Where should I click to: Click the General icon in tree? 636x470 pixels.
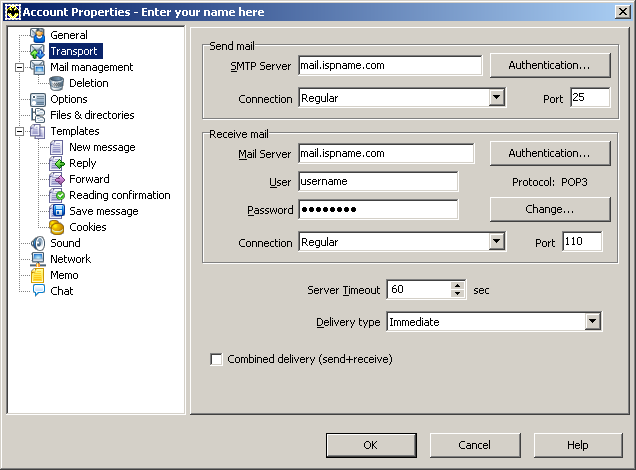(38, 35)
